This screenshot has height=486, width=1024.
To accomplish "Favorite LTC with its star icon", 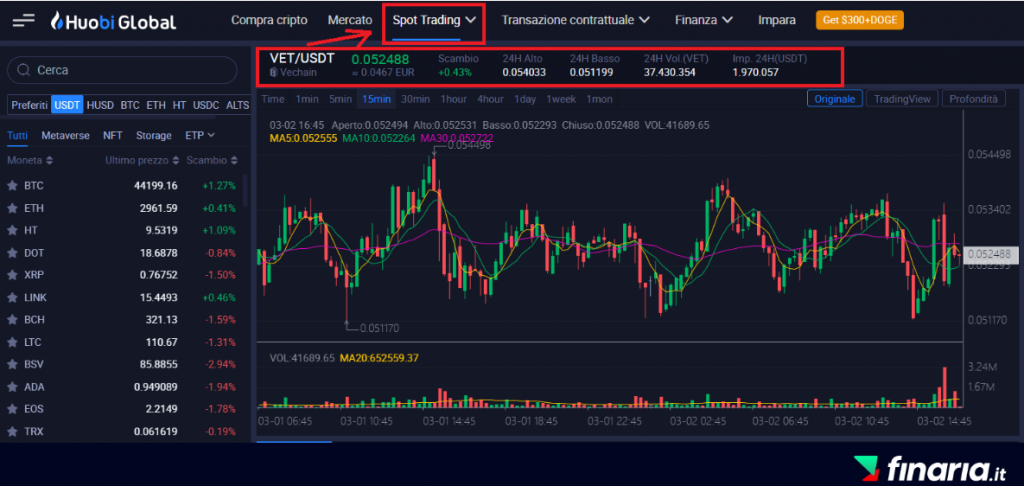I will 12,342.
